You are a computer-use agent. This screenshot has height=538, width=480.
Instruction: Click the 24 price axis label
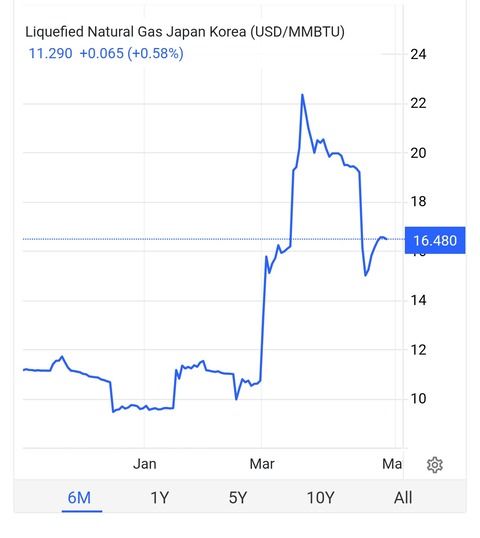(x=418, y=54)
